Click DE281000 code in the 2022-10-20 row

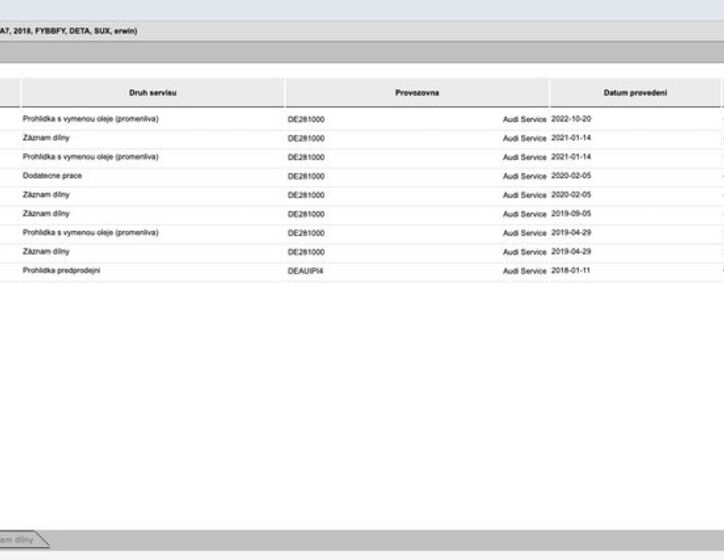pyautogui.click(x=306, y=119)
